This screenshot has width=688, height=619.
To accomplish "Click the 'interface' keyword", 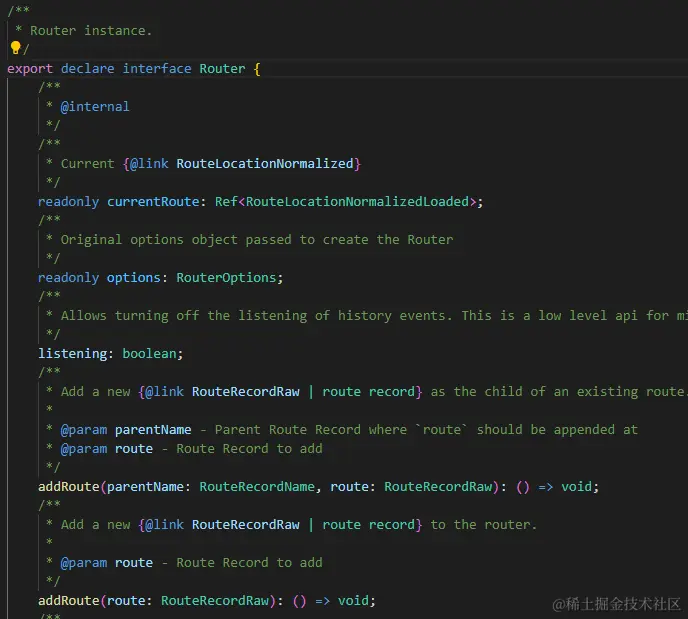I will (x=157, y=69).
